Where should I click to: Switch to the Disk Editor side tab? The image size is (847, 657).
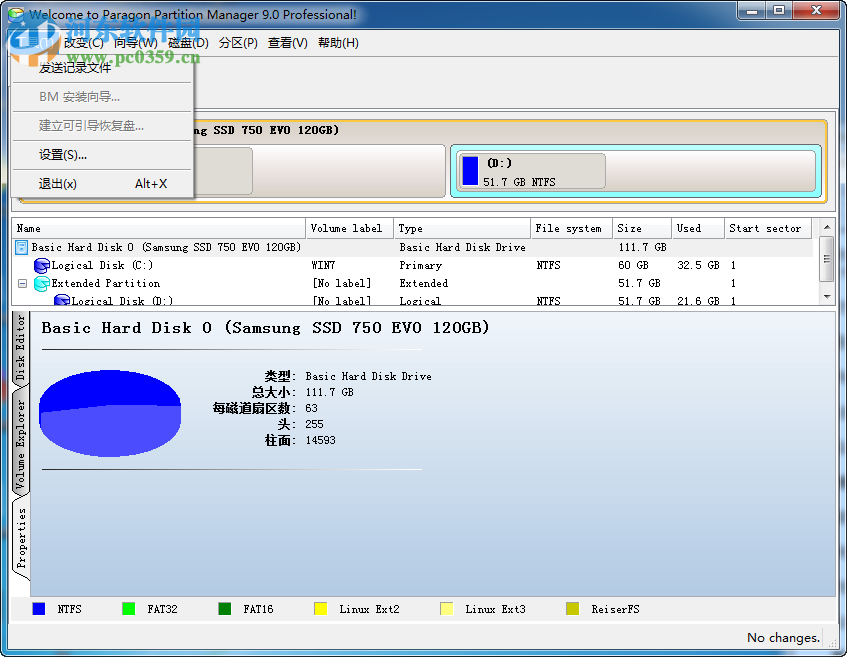pyautogui.click(x=21, y=347)
